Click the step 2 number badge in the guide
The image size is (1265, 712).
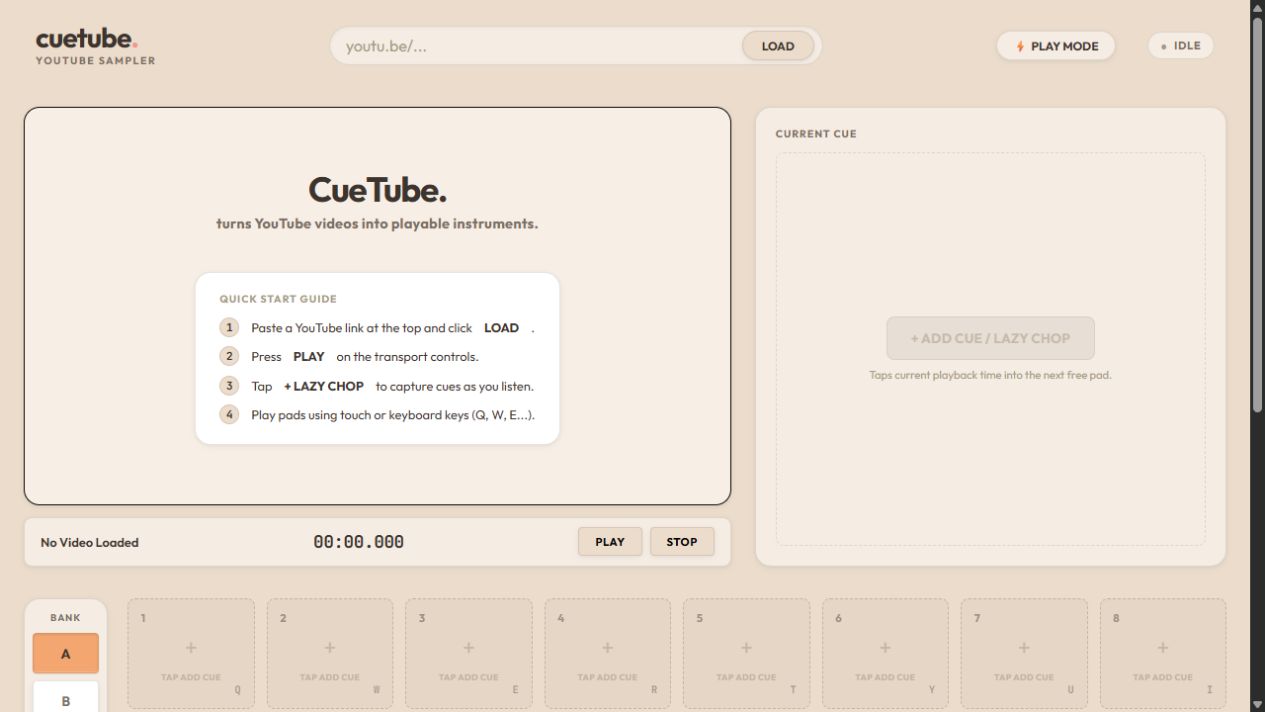[x=229, y=356]
